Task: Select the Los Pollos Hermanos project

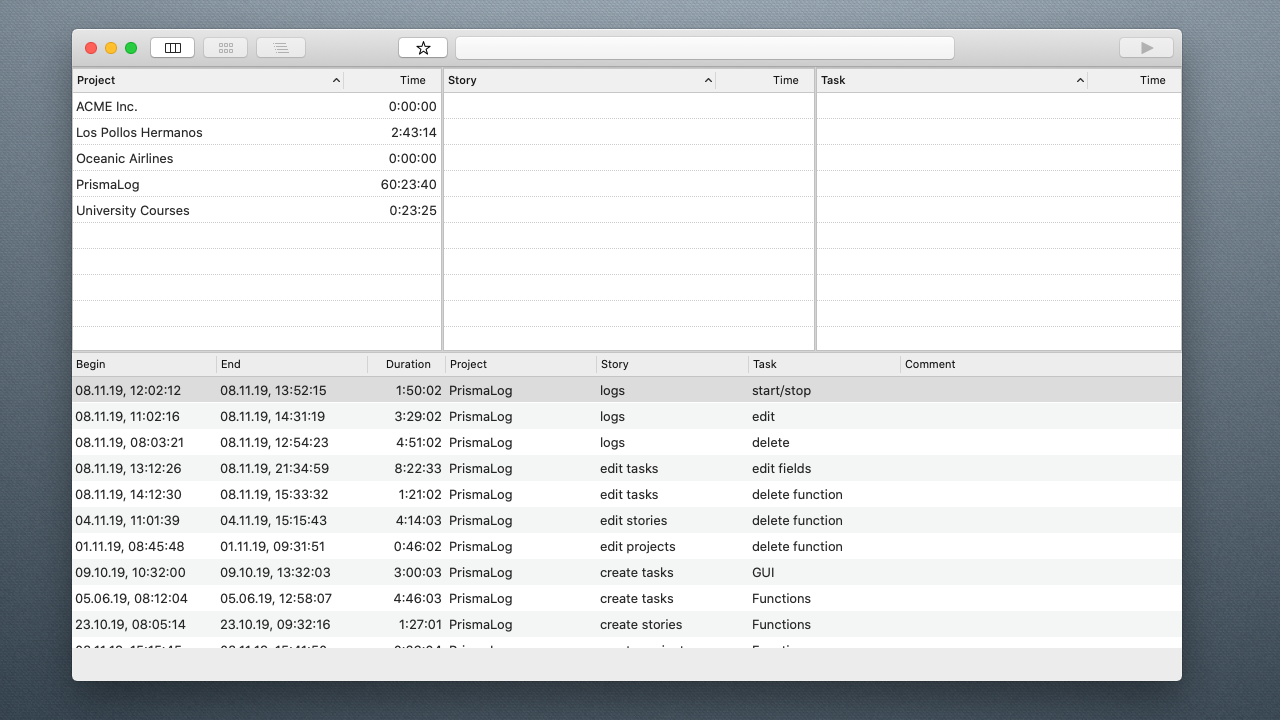Action: coord(257,132)
